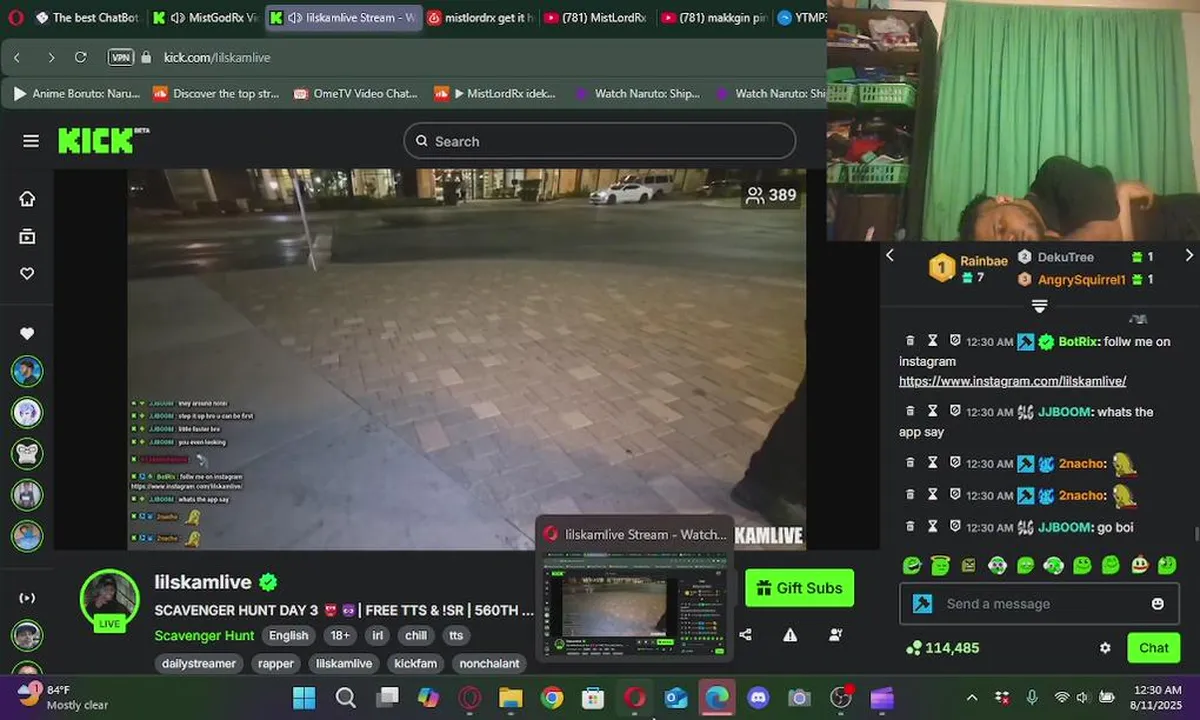Timeout JJBOOM on the 'go boi' message
The height and width of the screenshot is (720, 1200).
click(932, 527)
